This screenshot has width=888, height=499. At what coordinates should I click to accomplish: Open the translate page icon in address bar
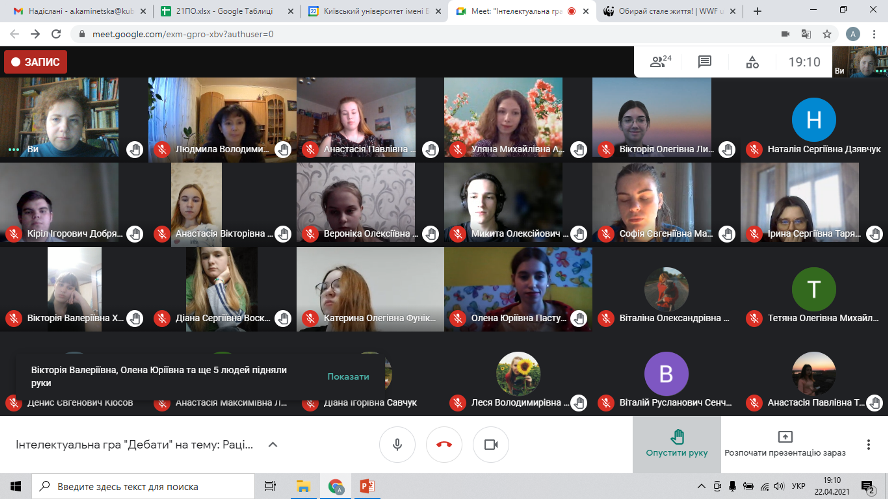(x=806, y=34)
